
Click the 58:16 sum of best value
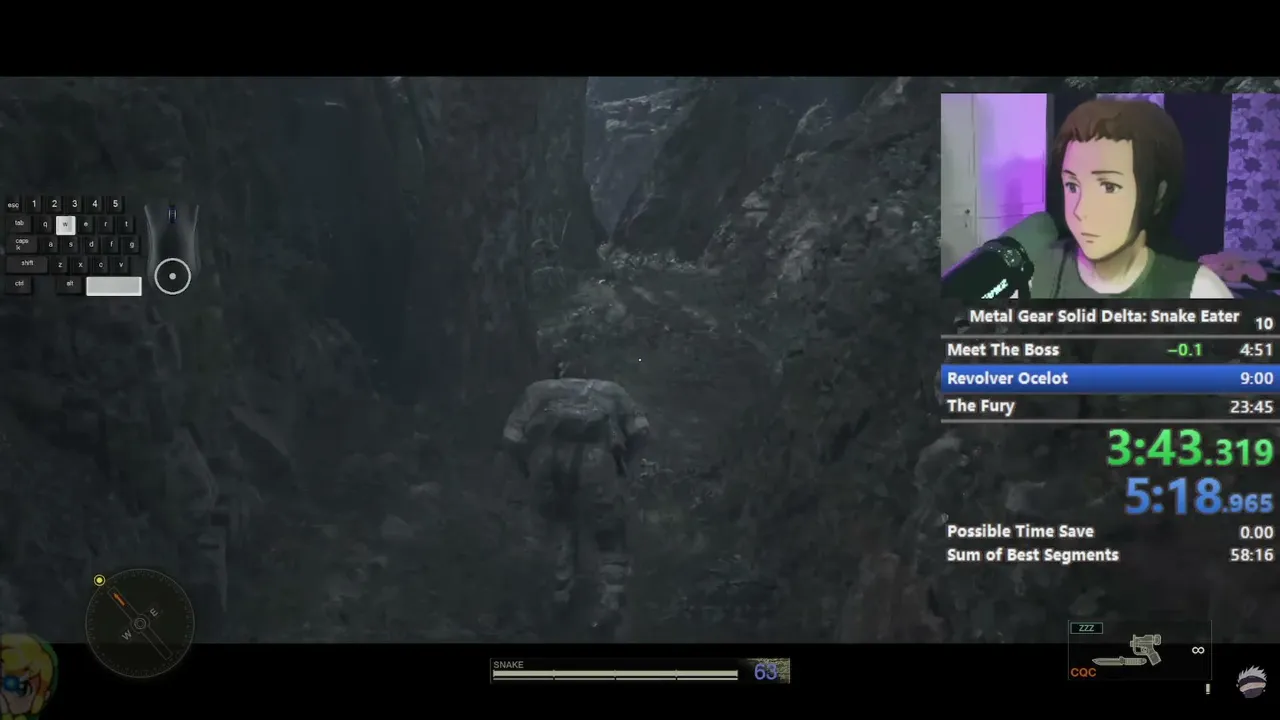coord(1252,555)
